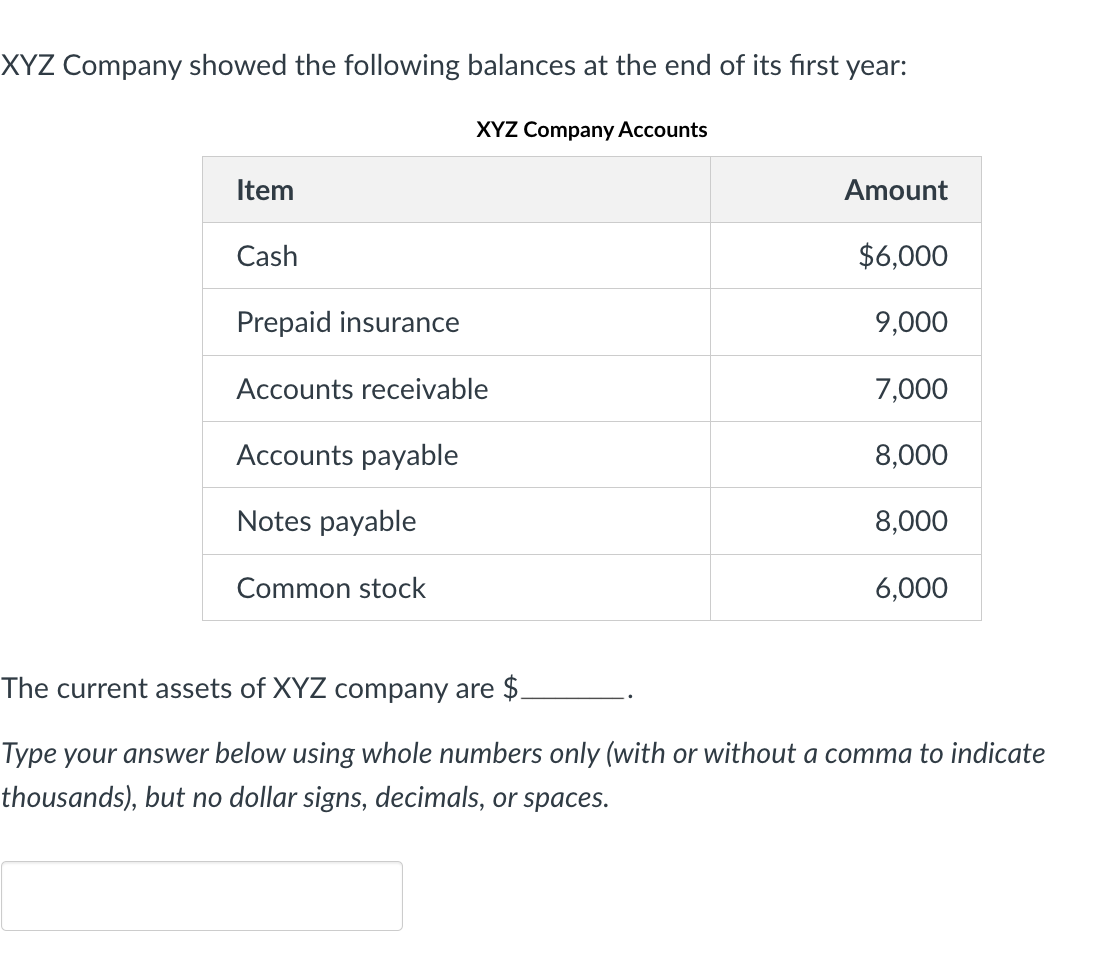Click the 6,000 value for Common stock
Screen dimensions: 1114x958
pos(912,588)
